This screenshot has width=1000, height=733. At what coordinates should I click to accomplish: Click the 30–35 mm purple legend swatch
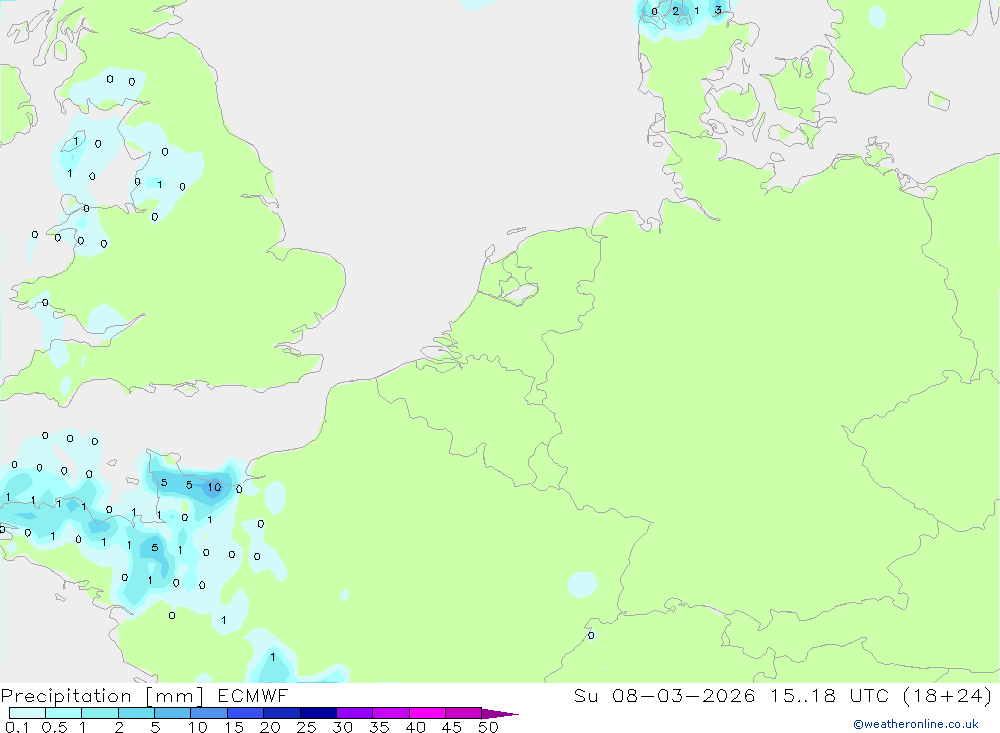click(354, 713)
